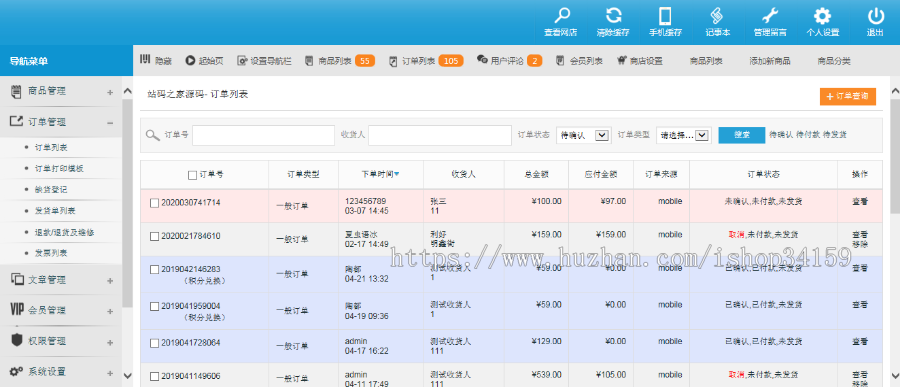
Task: Go to 起始页 via its play icon
Action: pyautogui.click(x=190, y=60)
